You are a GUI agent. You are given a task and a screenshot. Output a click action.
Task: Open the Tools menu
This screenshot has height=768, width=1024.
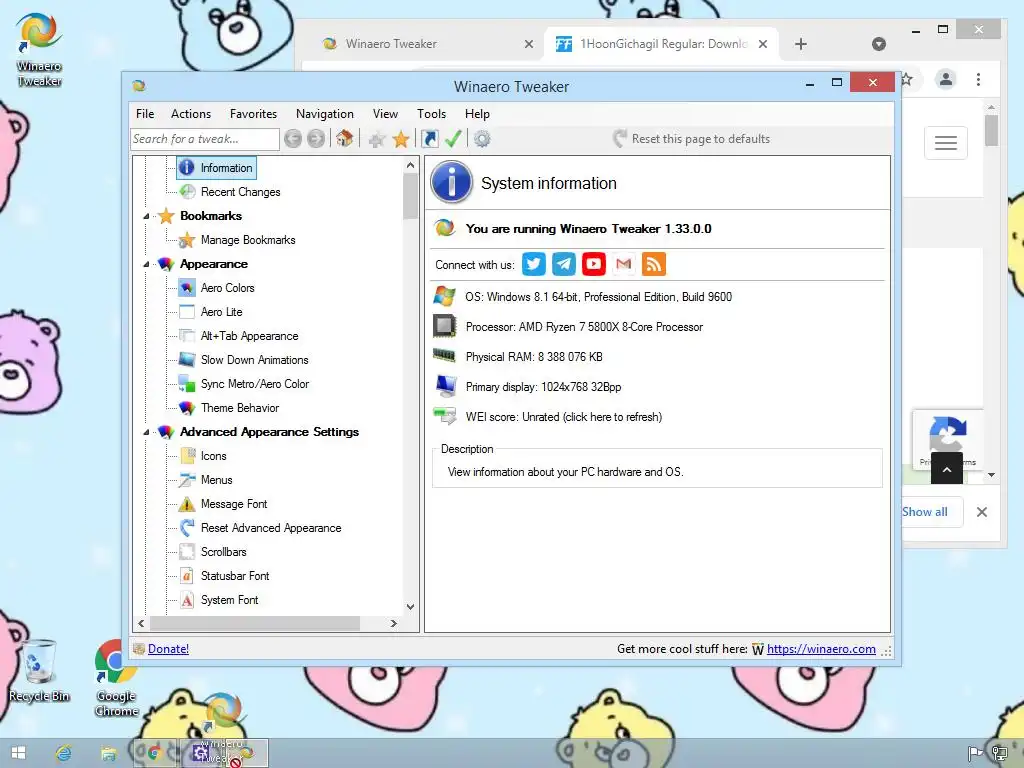click(431, 114)
